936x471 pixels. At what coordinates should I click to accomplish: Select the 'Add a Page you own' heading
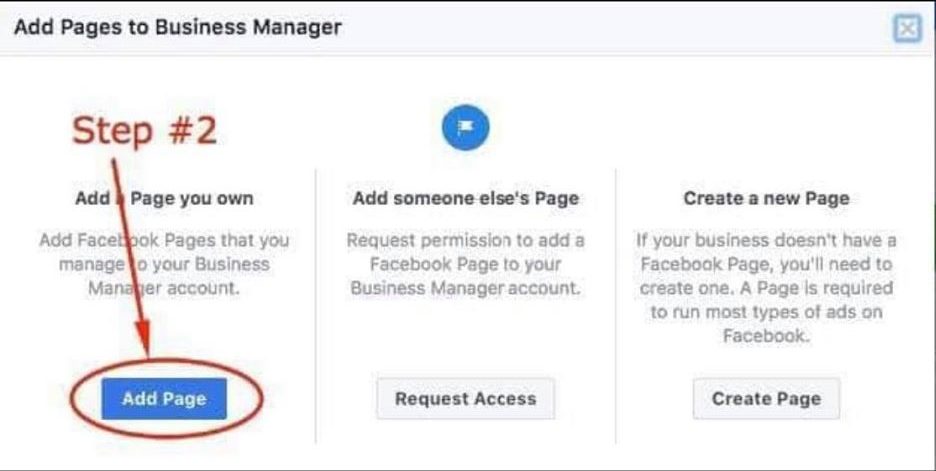click(x=164, y=198)
